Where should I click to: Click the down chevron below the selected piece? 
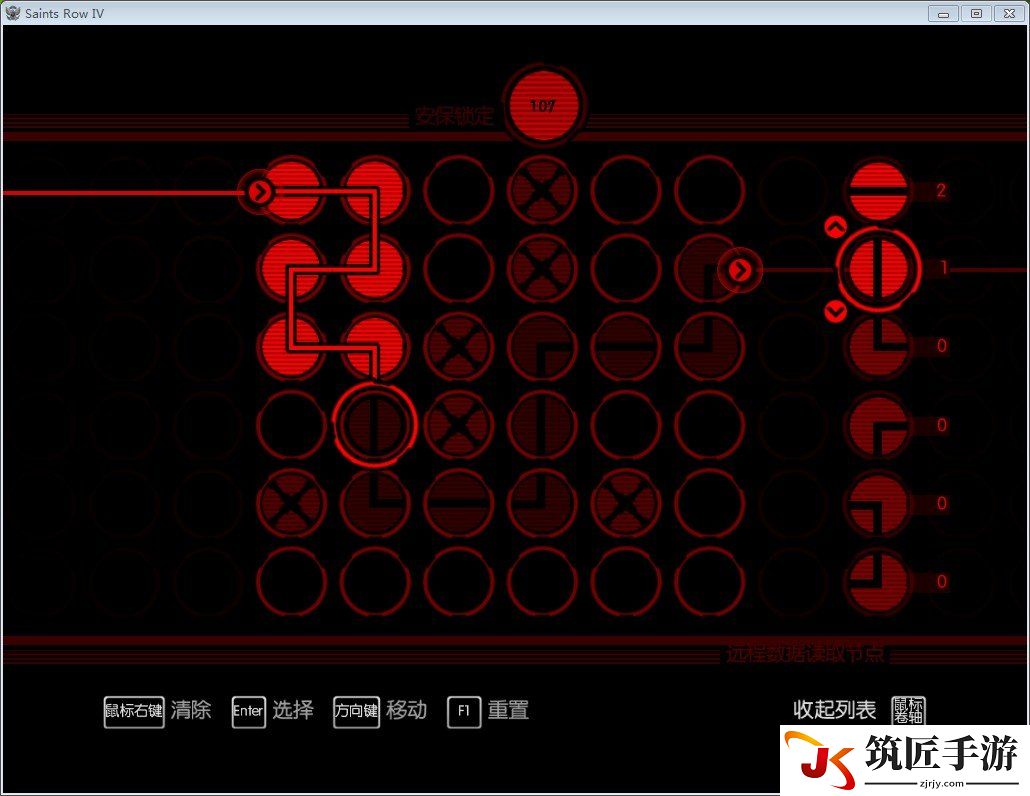[836, 311]
